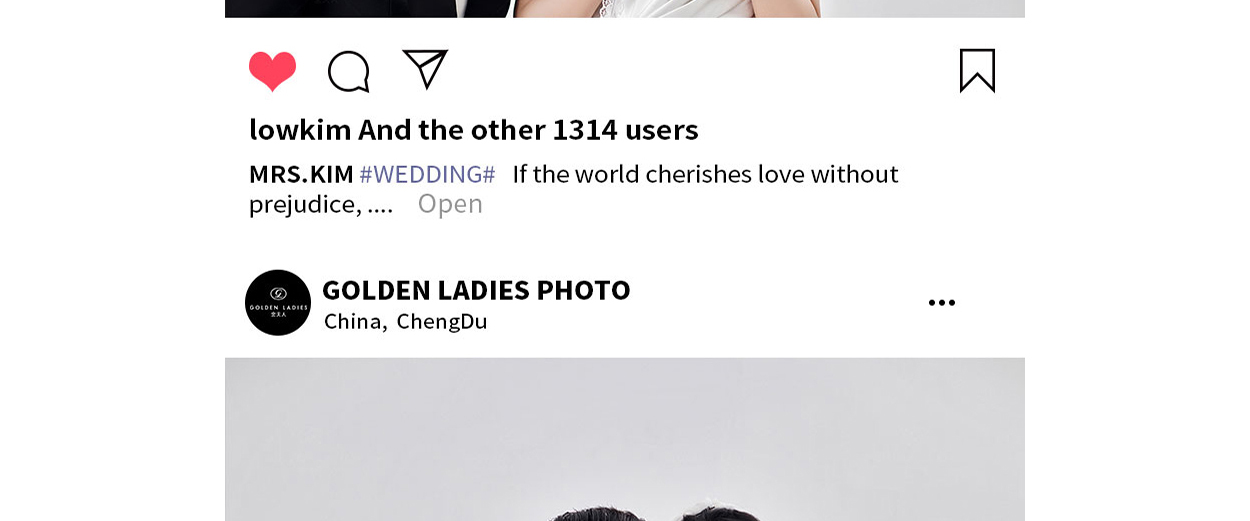Screen dimensions: 1250x521
Task: Open comments with the speech bubble icon
Action: [349, 72]
